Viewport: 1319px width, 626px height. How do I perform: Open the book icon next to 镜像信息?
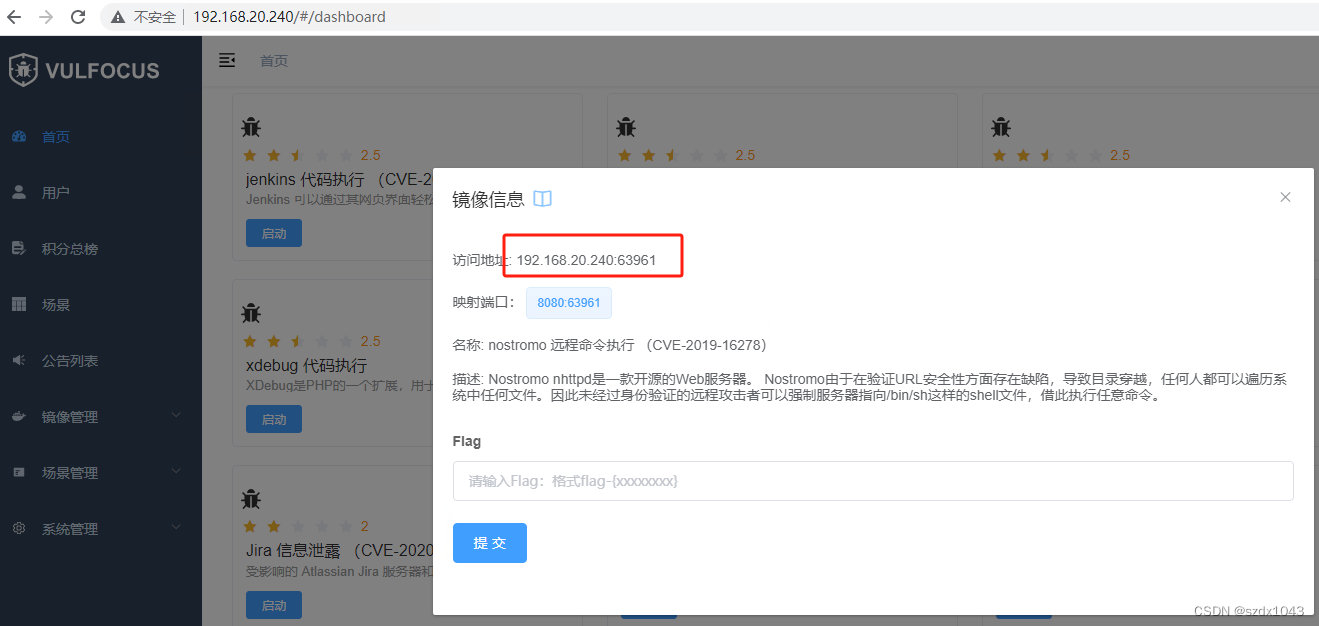pos(542,199)
